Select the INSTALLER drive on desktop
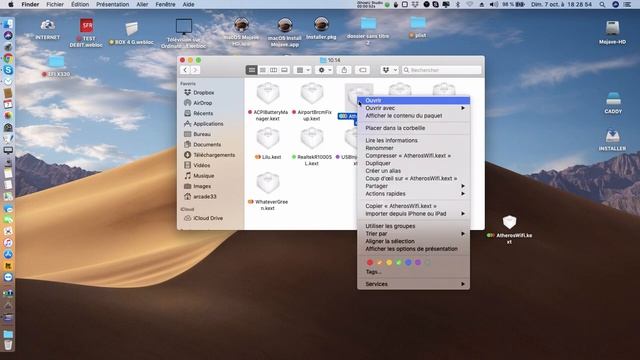The height and width of the screenshot is (360, 640). (x=612, y=136)
